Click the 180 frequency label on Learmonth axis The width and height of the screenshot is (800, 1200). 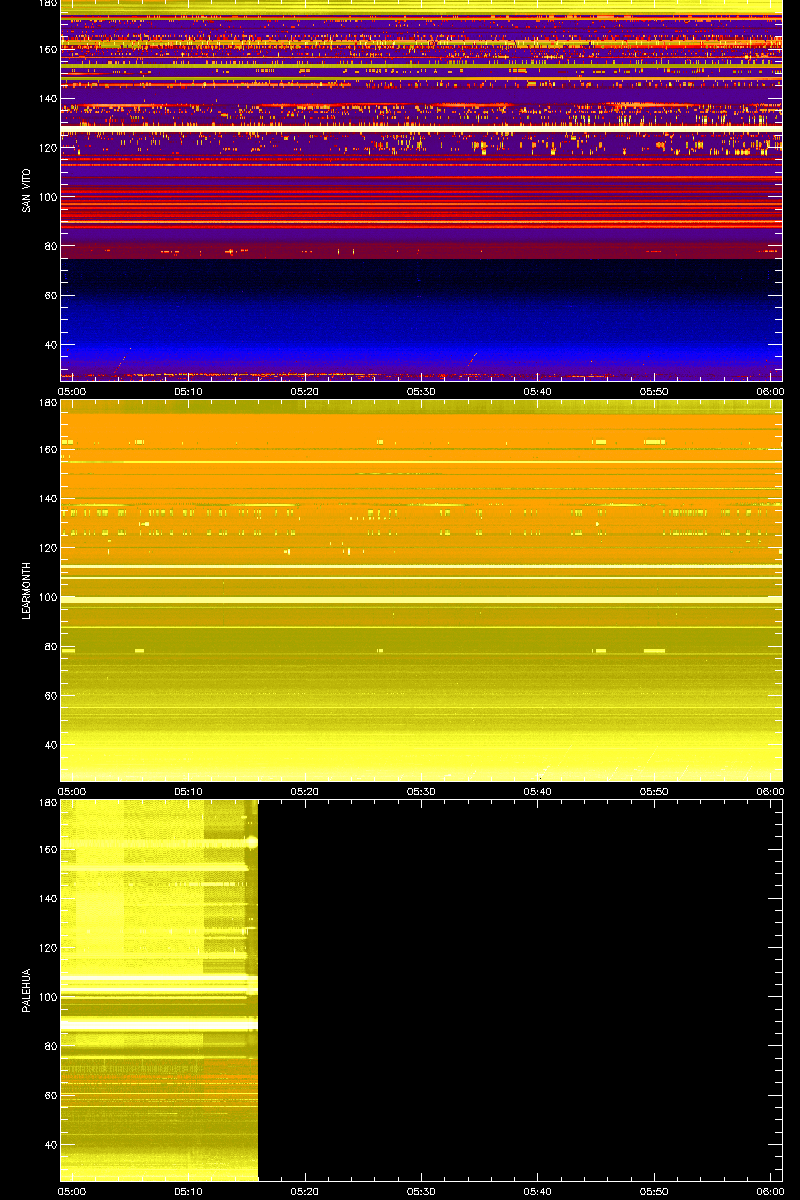pos(47,403)
